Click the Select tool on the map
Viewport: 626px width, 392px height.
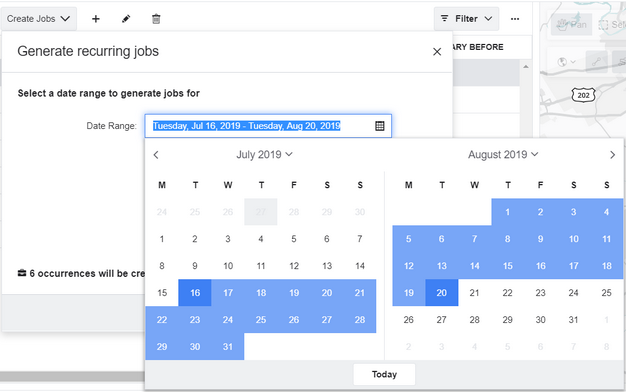click(x=613, y=25)
